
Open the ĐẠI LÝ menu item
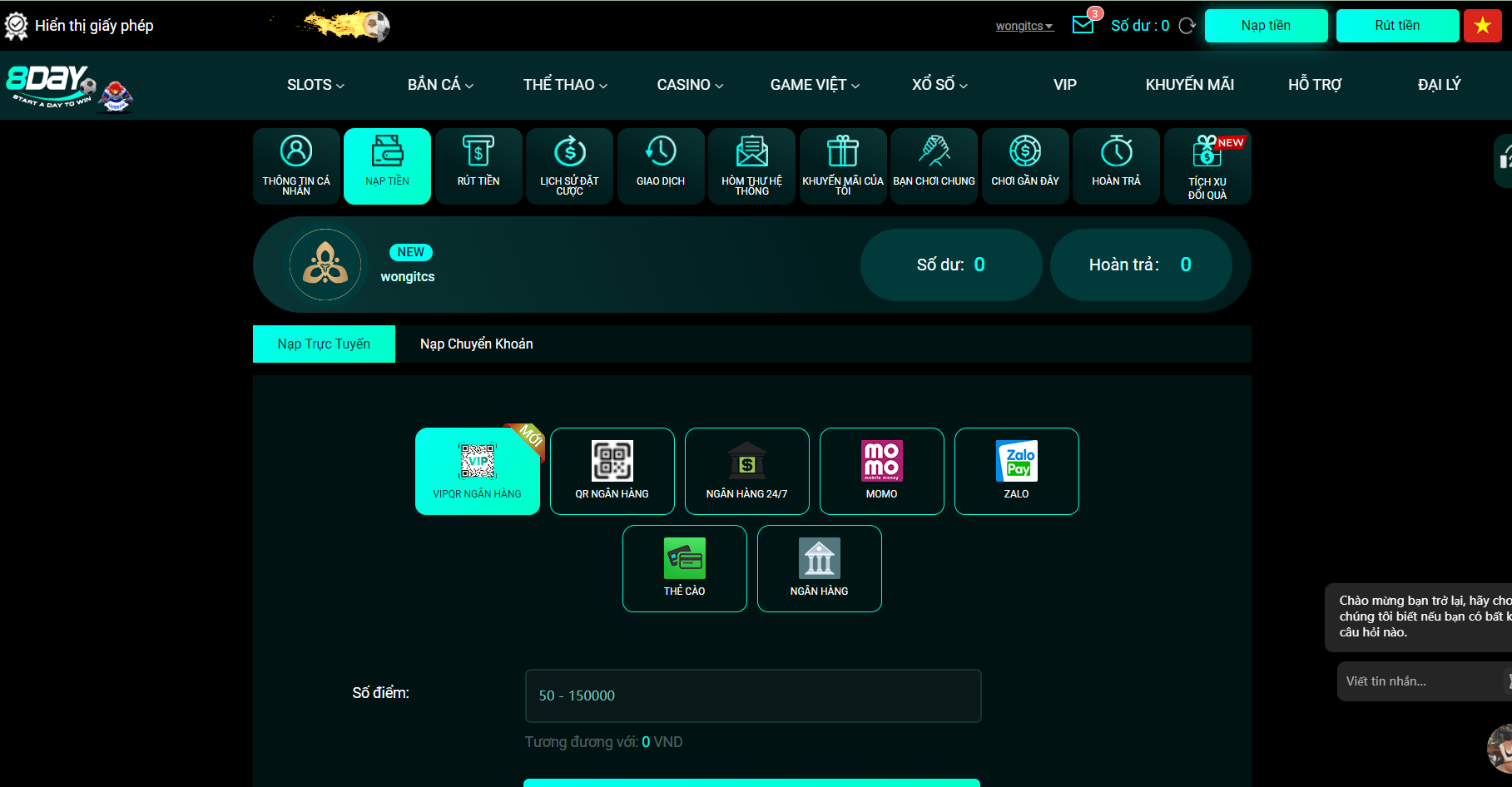pos(1440,85)
